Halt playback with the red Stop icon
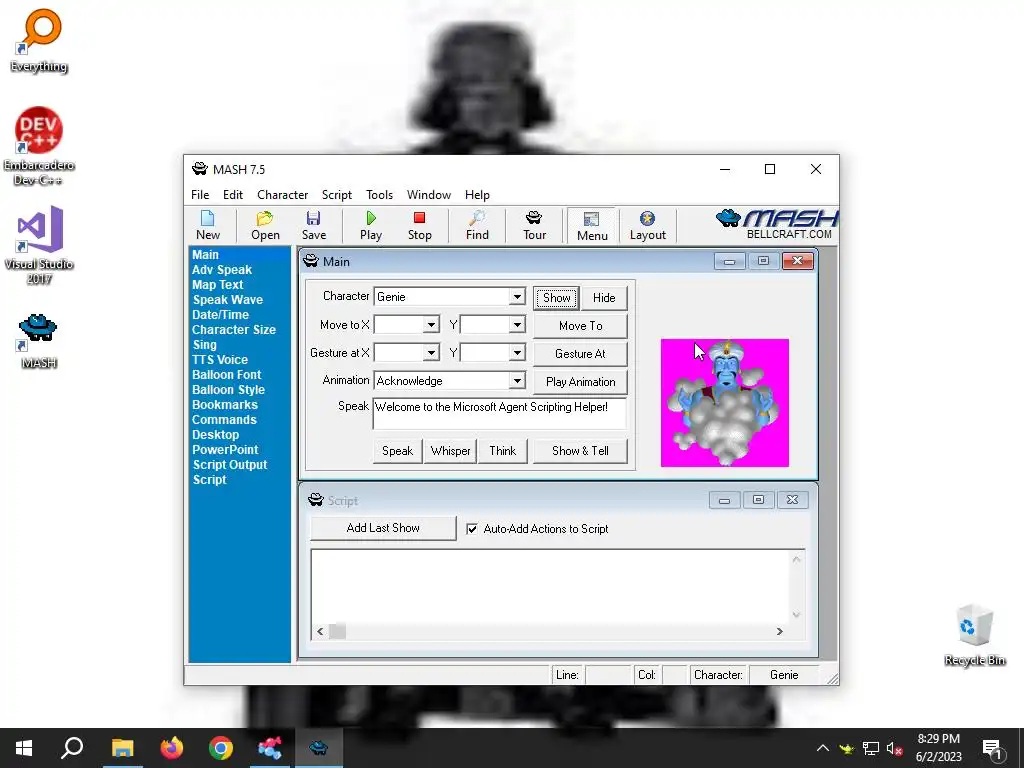The height and width of the screenshot is (768, 1024). (x=419, y=225)
